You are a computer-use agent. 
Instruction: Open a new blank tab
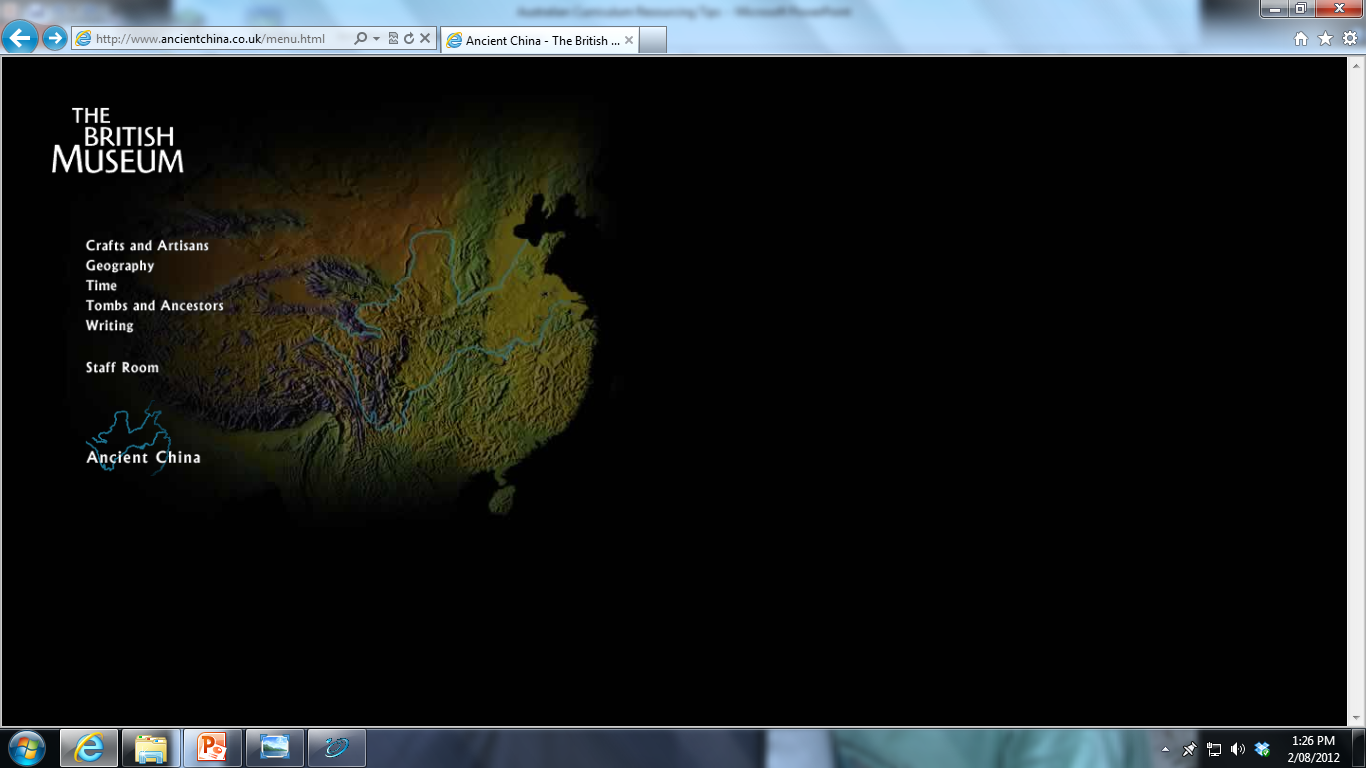tap(652, 41)
